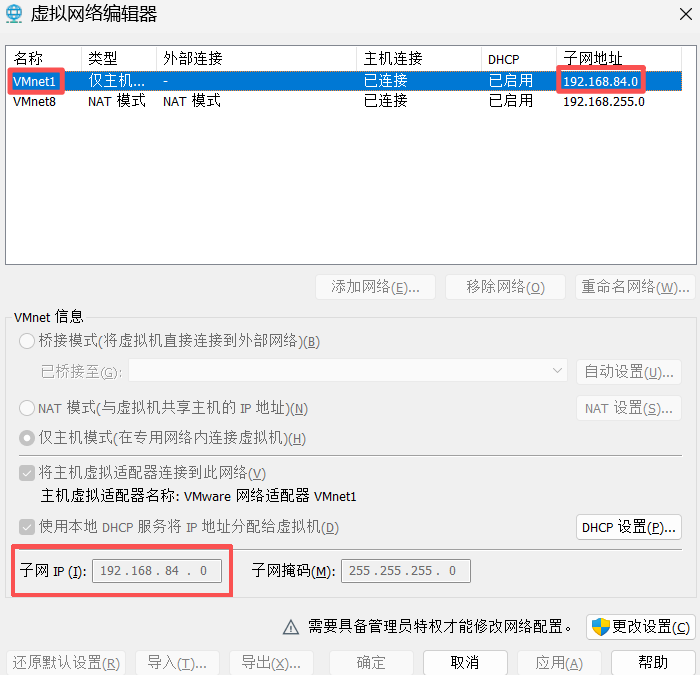Click the 帮助 button

coord(653,662)
